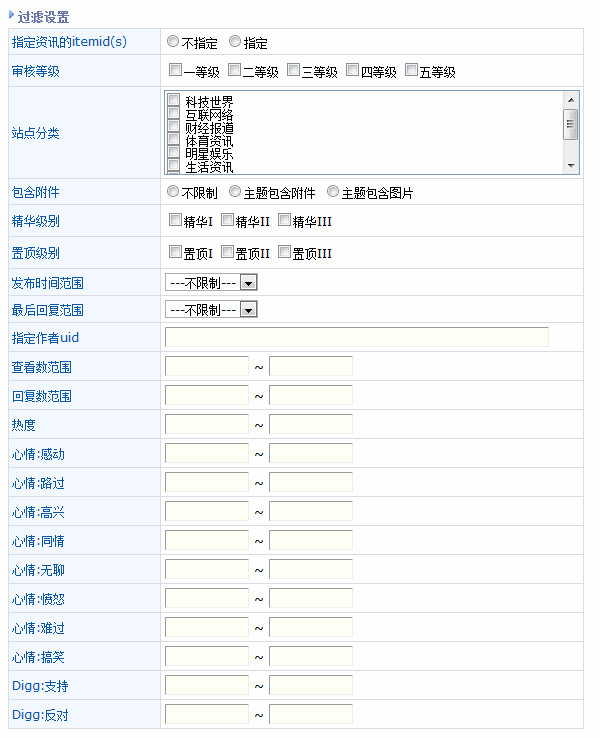Tick the 五等级 checkbox
The image size is (600, 738).
[x=412, y=71]
